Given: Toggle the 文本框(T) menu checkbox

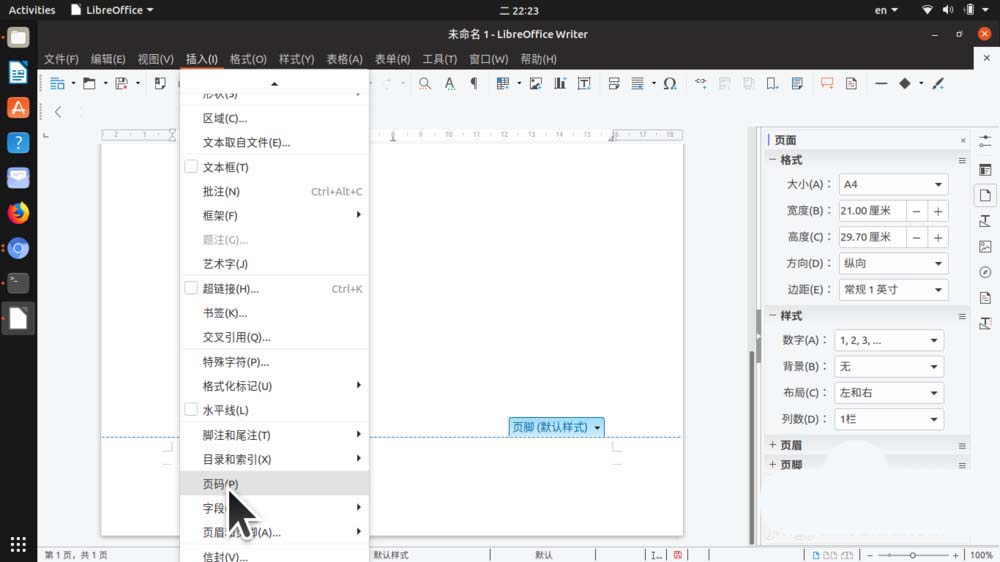Looking at the screenshot, I should pyautogui.click(x=191, y=167).
